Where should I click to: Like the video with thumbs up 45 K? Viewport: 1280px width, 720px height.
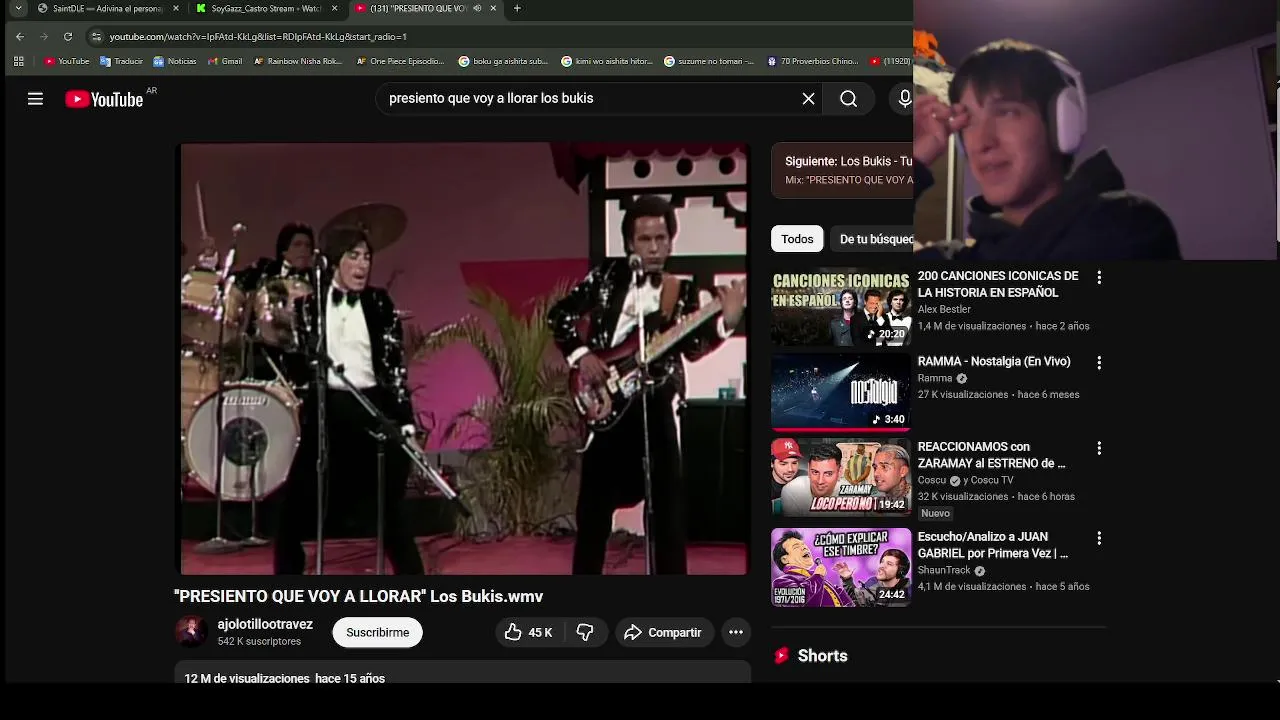[x=529, y=632]
